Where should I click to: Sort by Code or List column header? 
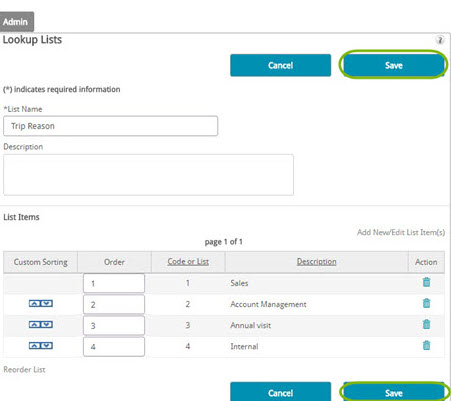tap(188, 262)
